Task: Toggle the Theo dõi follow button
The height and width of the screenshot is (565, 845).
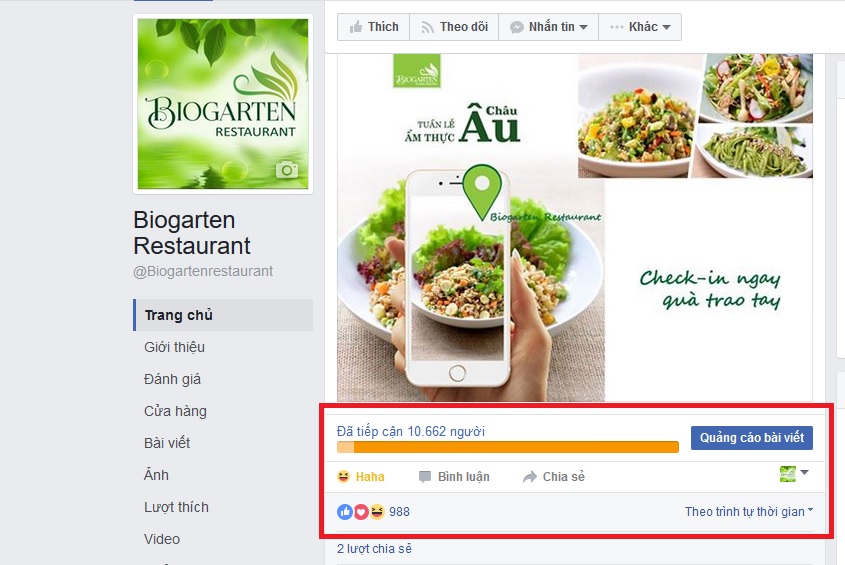Action: [454, 27]
